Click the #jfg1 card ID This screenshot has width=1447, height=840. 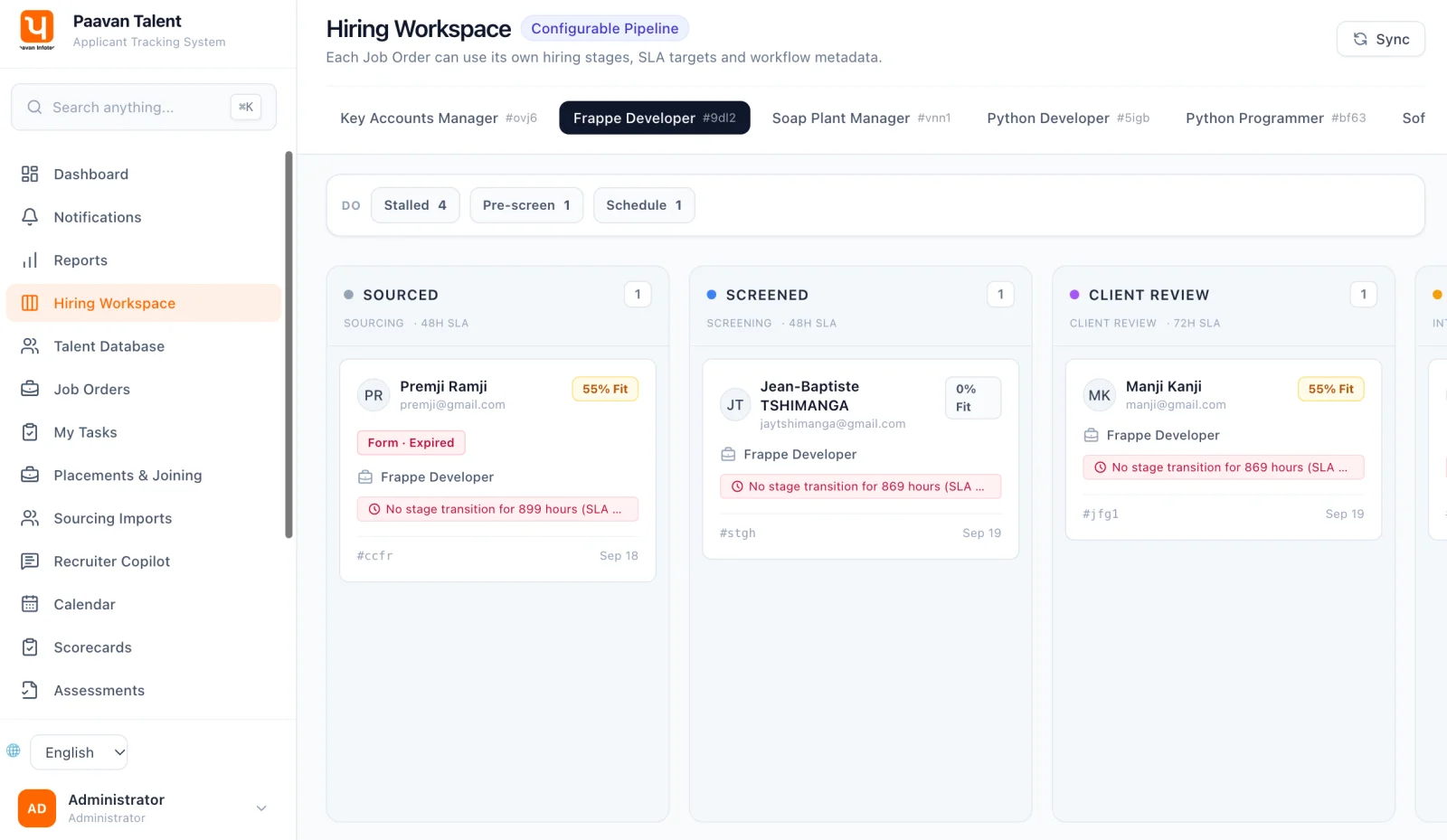pos(1101,514)
